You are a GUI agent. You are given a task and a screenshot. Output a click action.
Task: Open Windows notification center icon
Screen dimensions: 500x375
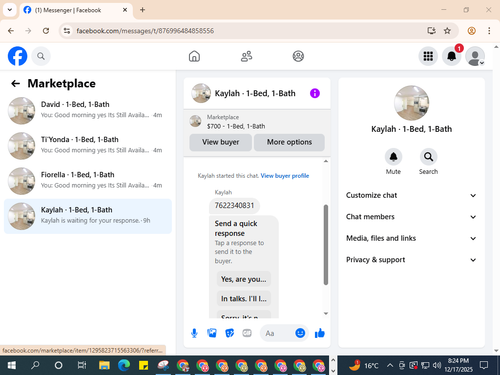tap(484, 365)
